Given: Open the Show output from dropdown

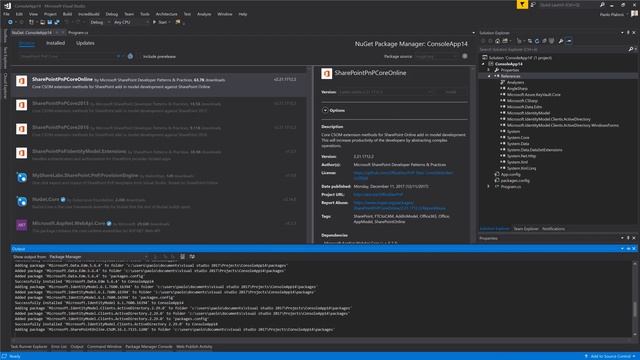Looking at the screenshot, I should [x=98, y=257].
